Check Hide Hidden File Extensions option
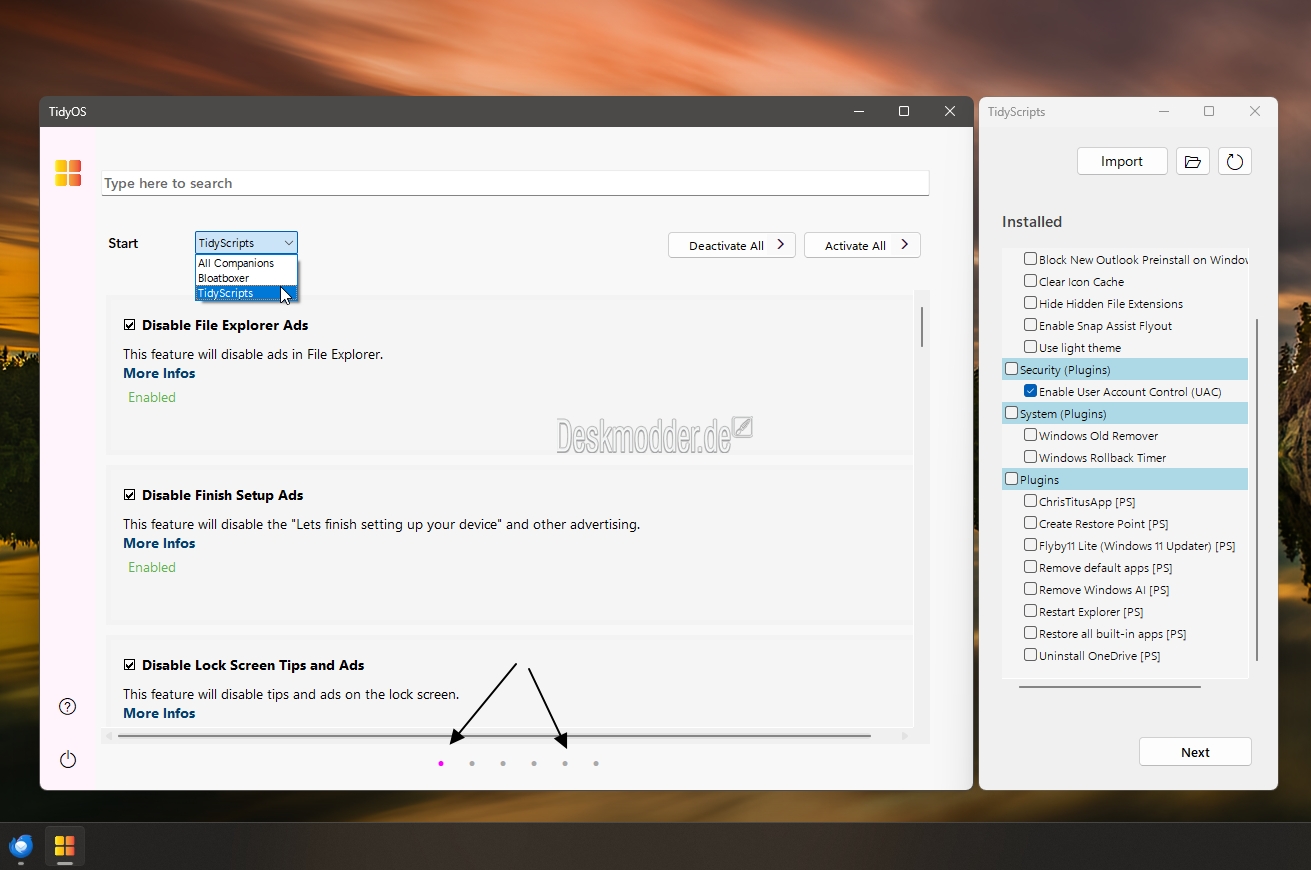This screenshot has width=1311, height=870. tap(1030, 303)
